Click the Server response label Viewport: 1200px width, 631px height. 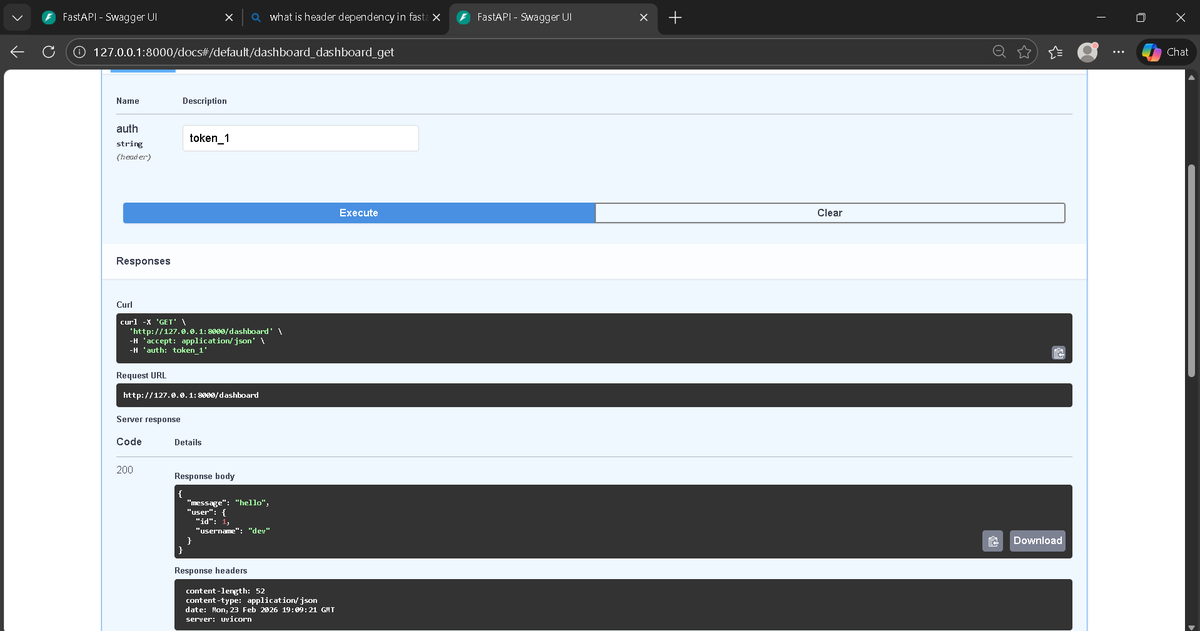[x=148, y=419]
